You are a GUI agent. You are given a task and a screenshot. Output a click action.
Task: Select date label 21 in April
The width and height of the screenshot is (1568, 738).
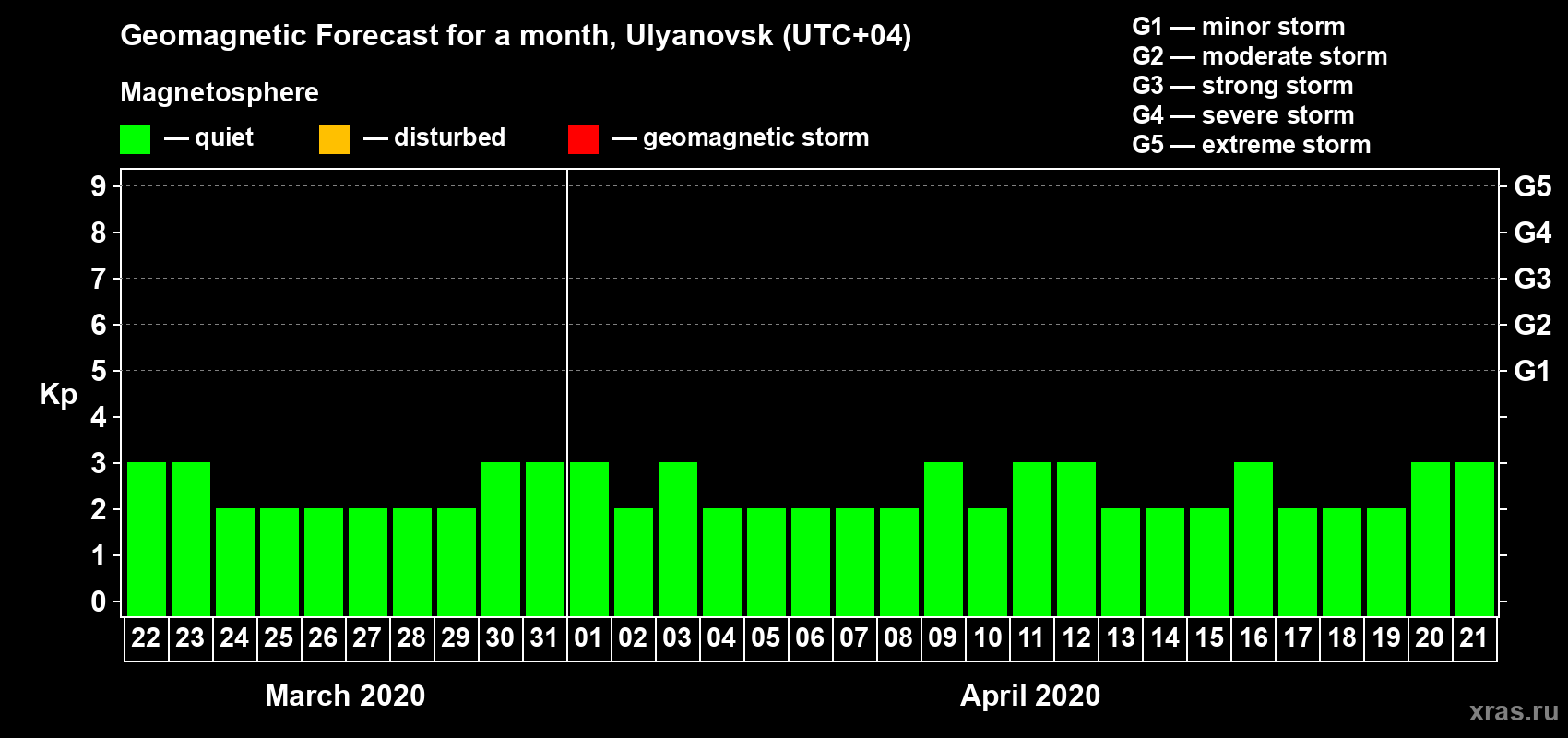[1474, 637]
